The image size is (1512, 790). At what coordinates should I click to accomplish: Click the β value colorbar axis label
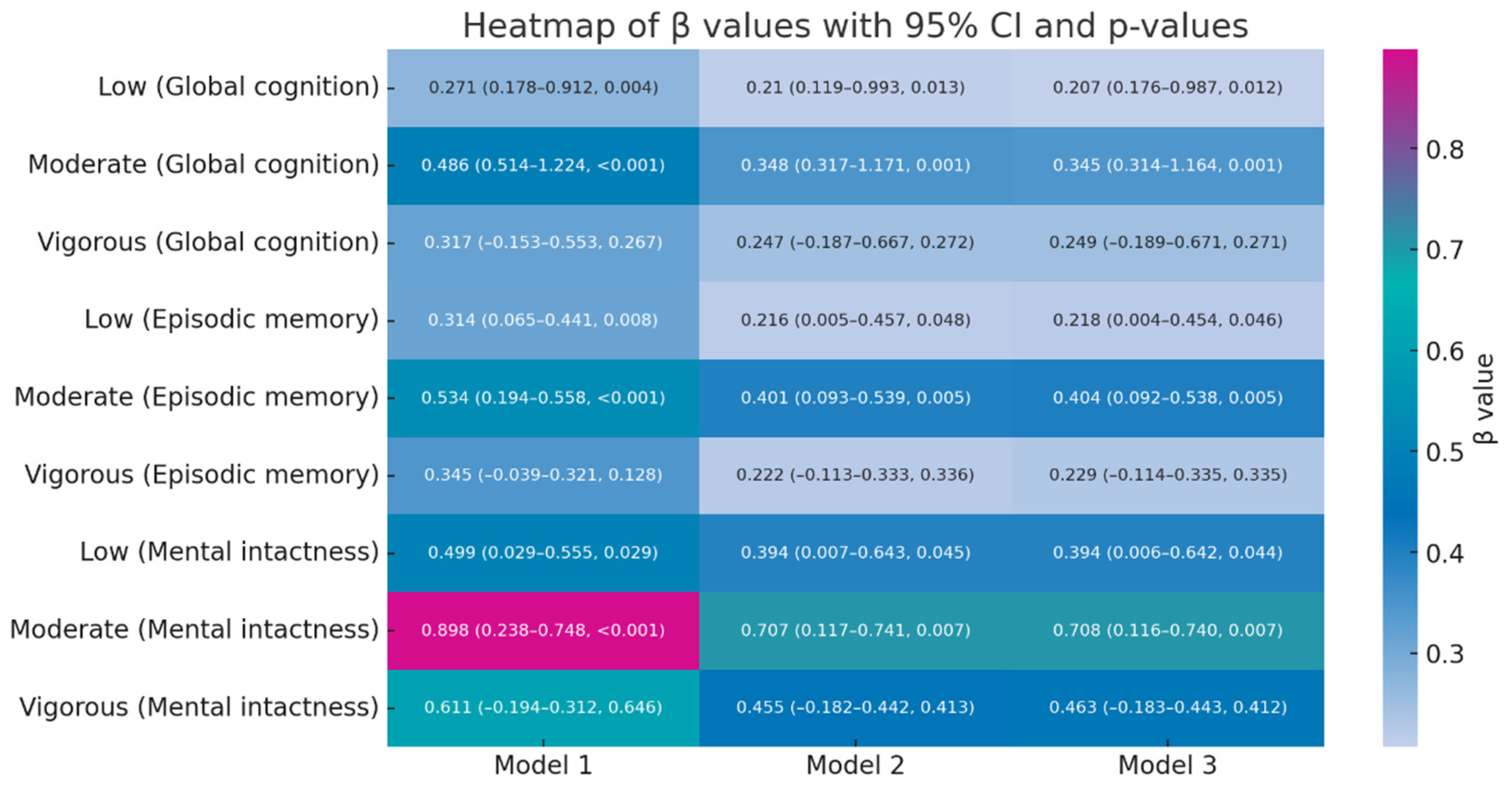click(1484, 399)
